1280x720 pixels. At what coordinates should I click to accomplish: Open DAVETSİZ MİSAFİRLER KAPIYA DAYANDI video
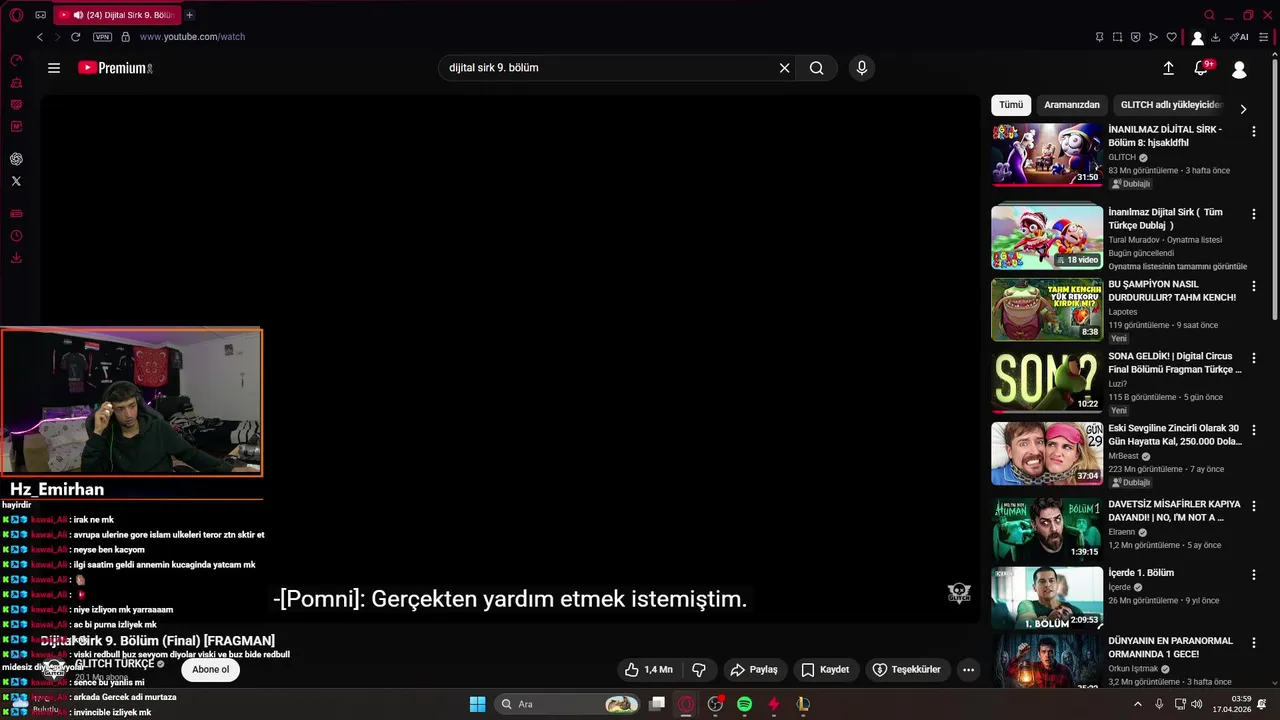(x=1047, y=530)
